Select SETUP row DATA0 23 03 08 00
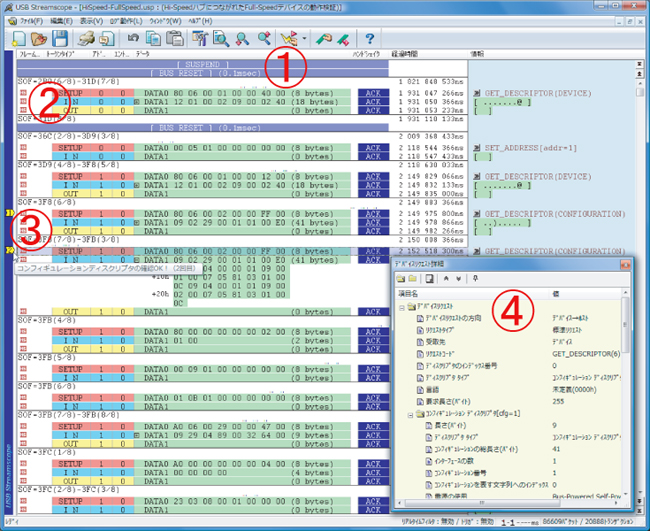The image size is (650, 531). 203,501
